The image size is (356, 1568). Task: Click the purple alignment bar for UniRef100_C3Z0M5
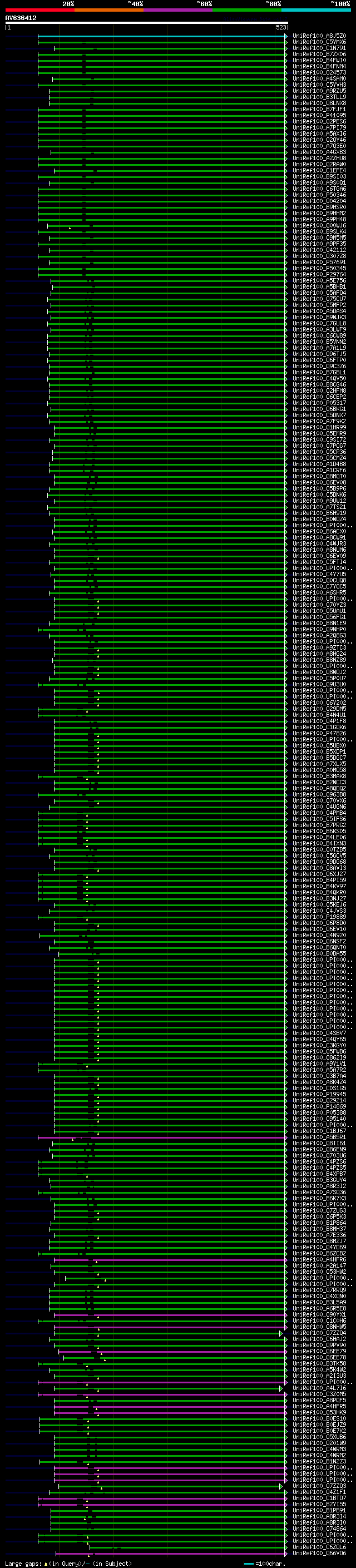tap(162, 1394)
